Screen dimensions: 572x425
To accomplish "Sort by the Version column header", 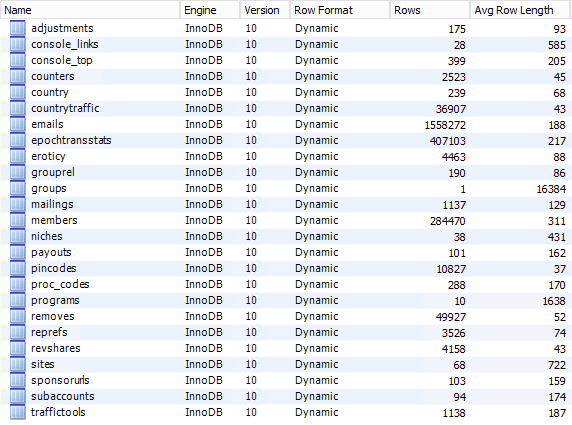I will [x=265, y=10].
